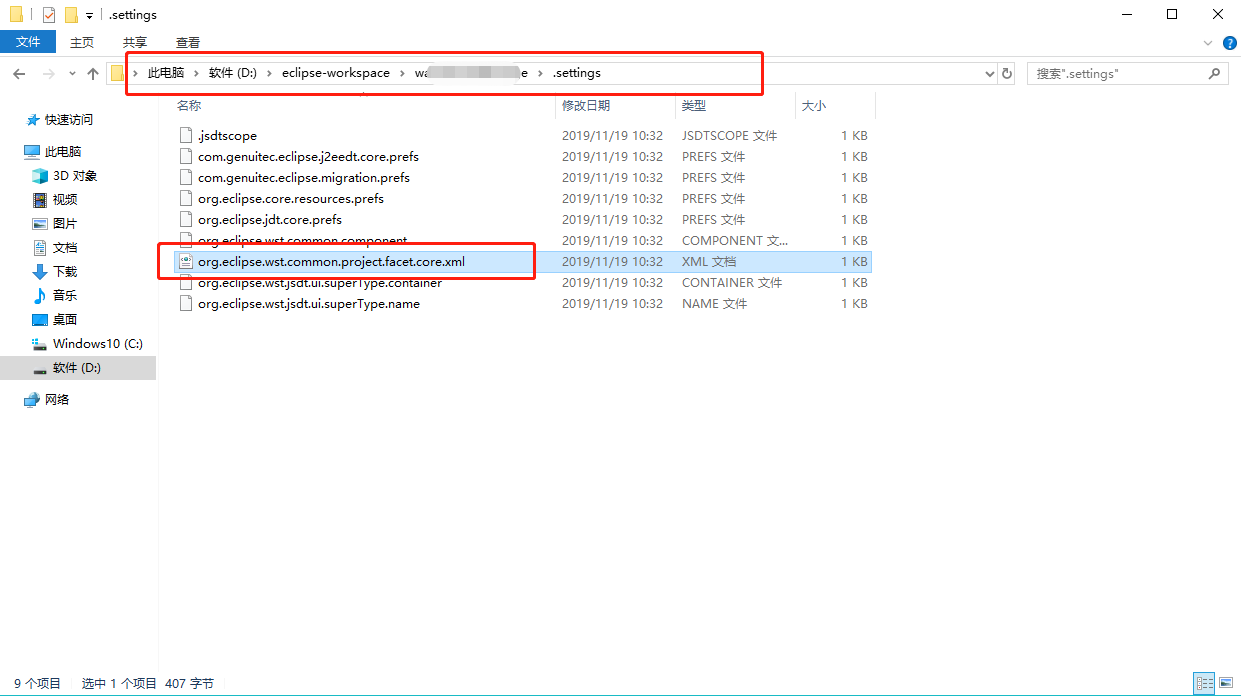The width and height of the screenshot is (1241, 696).
Task: Open the 文件 menu
Action: [28, 42]
